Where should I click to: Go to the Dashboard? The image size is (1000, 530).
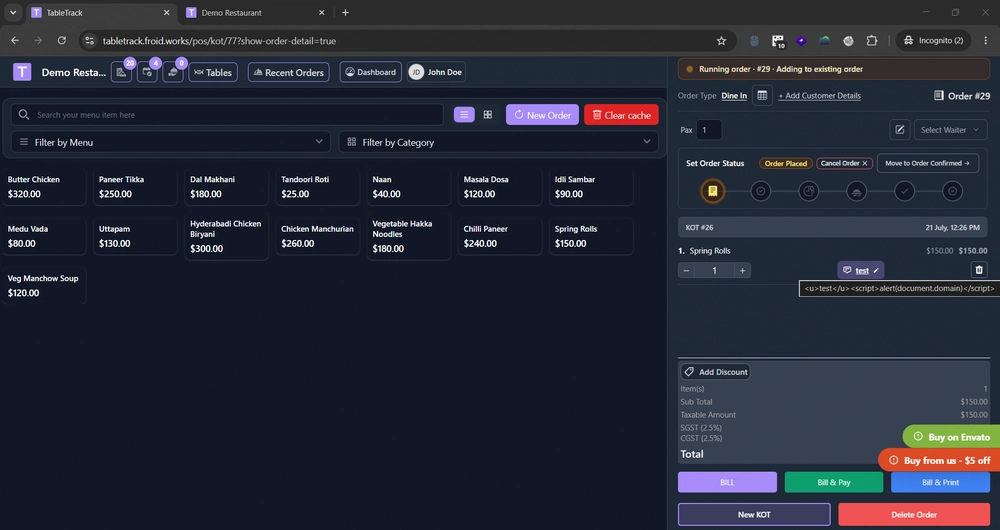pos(371,72)
